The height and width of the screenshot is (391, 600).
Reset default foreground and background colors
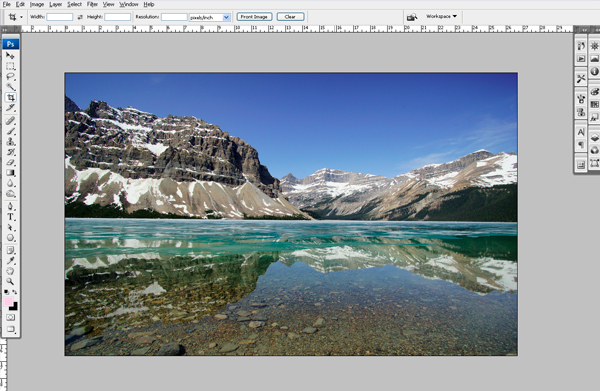tap(7, 292)
